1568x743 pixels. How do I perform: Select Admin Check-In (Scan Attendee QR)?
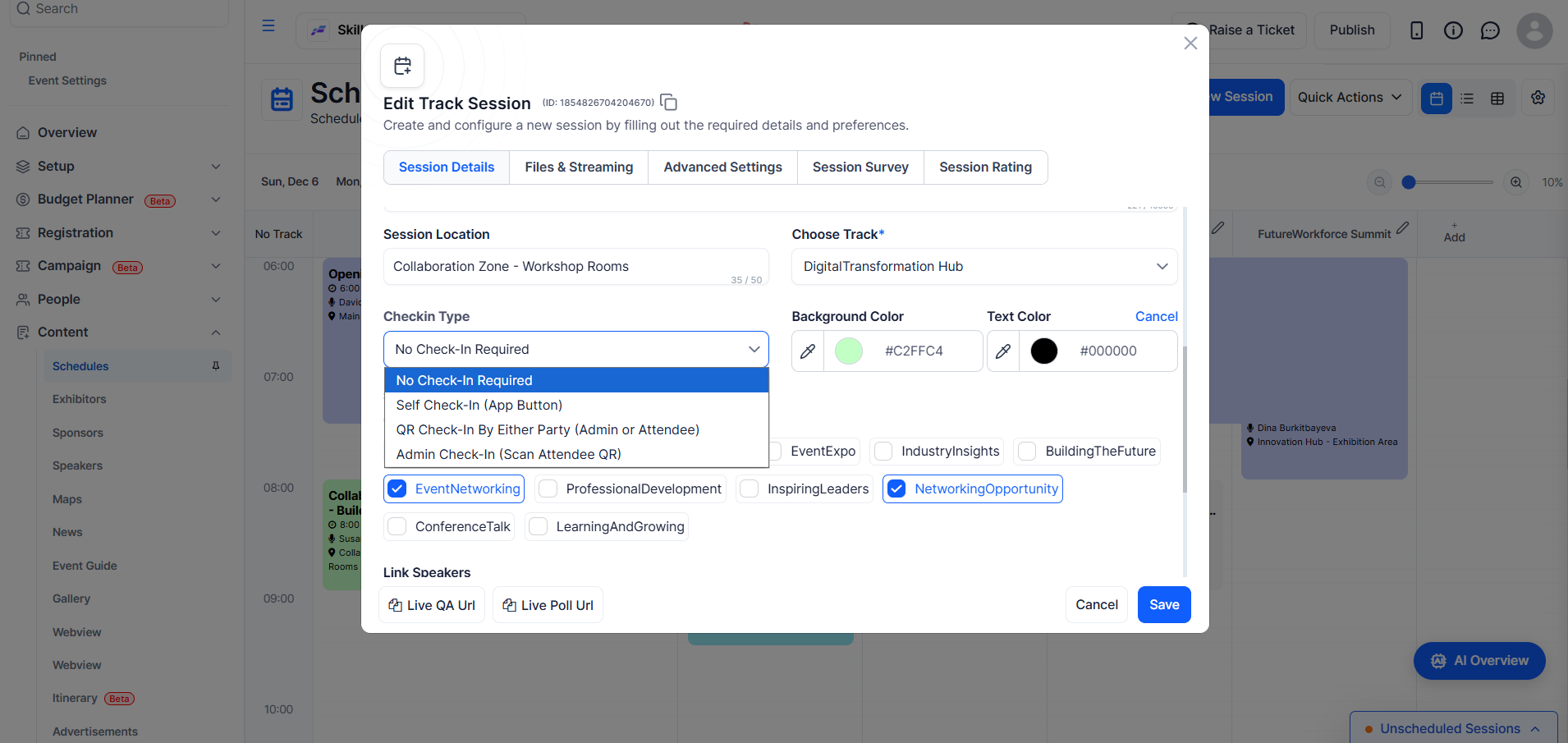(576, 455)
